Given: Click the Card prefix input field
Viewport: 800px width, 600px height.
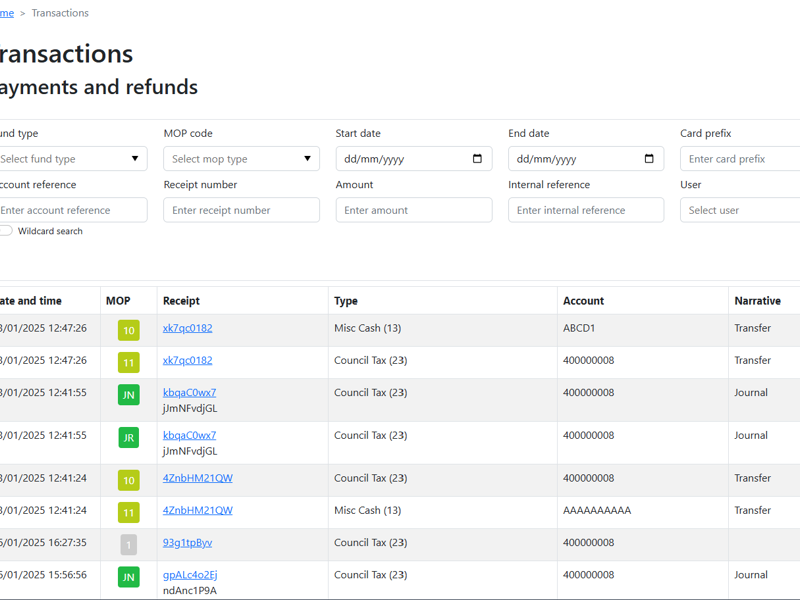Looking at the screenshot, I should 740,159.
